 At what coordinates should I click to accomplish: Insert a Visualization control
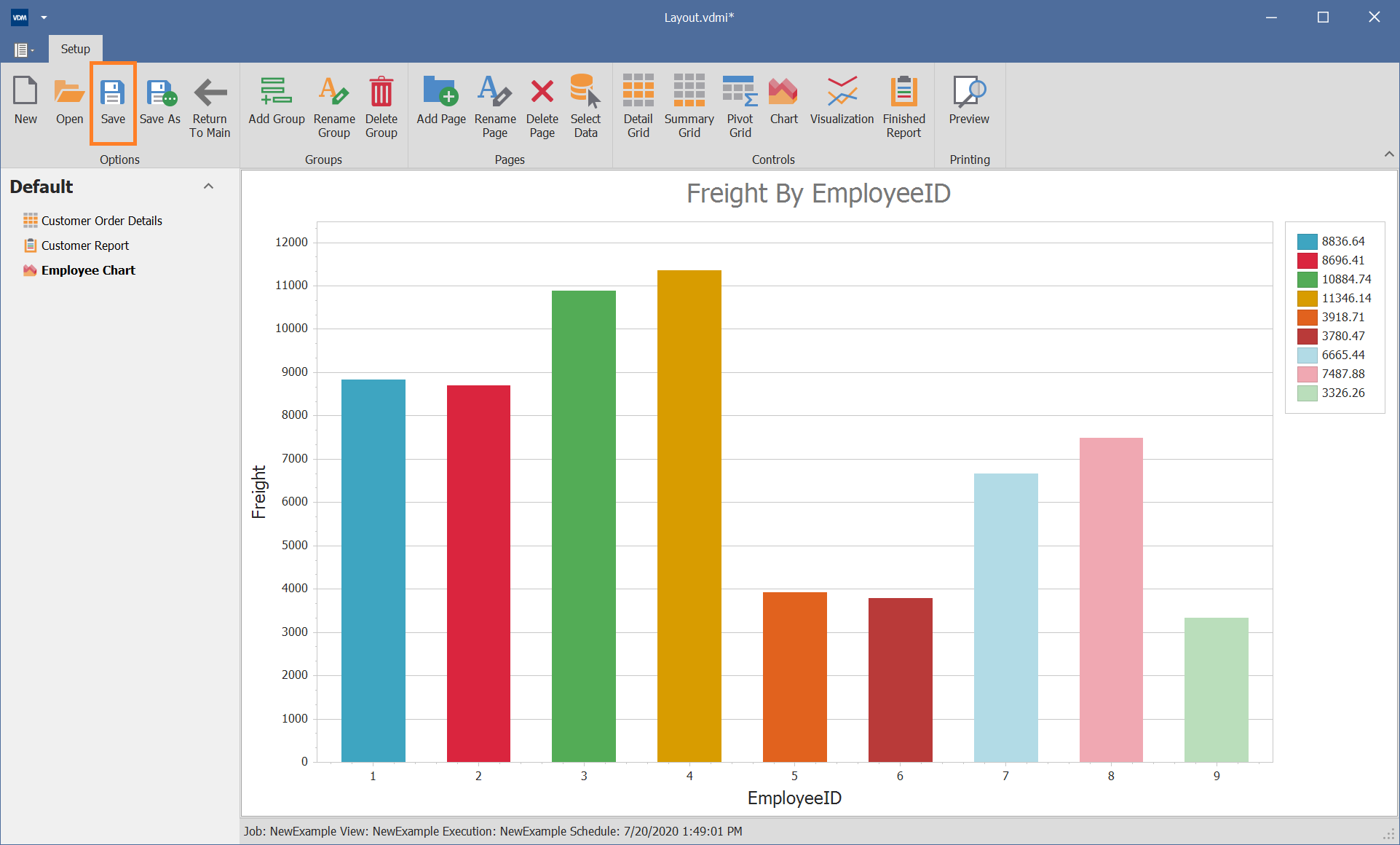pyautogui.click(x=842, y=102)
